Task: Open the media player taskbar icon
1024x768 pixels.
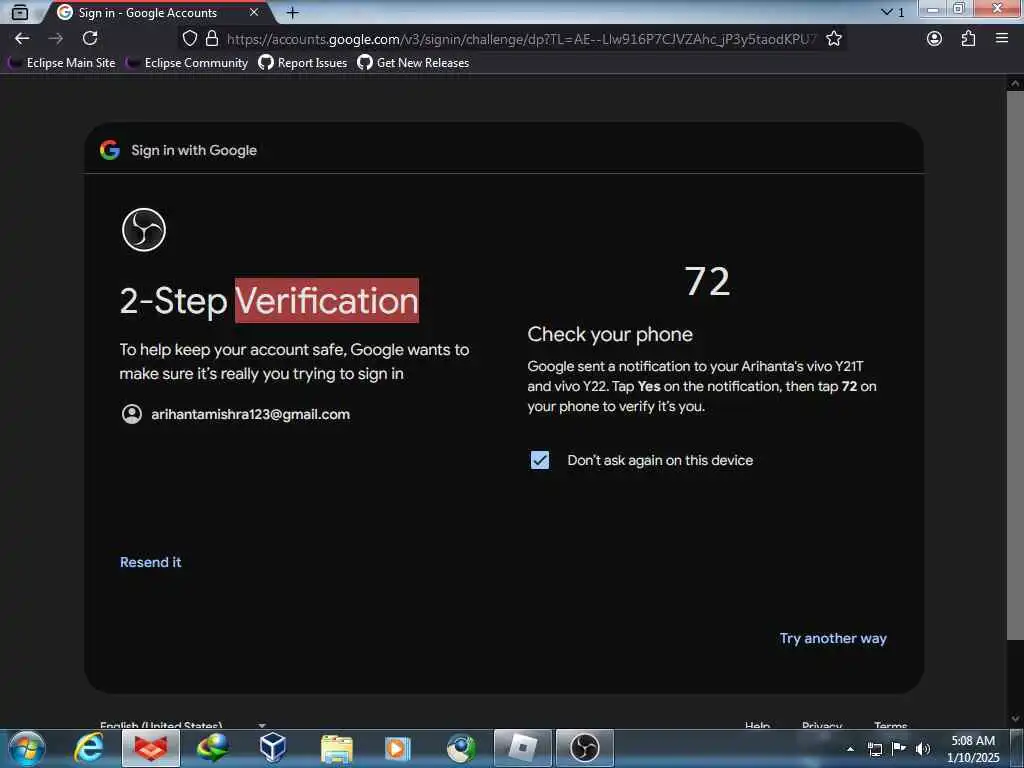Action: tap(397, 748)
